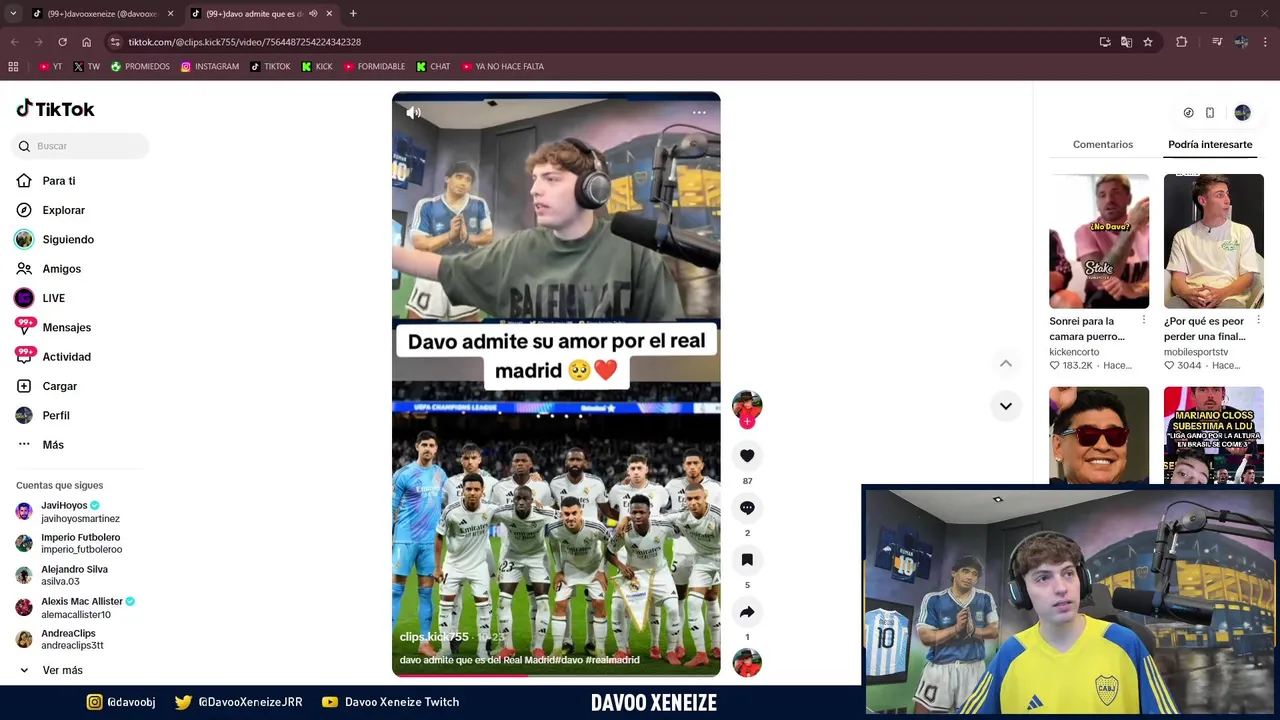Open '¿Por qué es peor perder una final' thumbnail
This screenshot has height=720, width=1280.
point(1214,241)
